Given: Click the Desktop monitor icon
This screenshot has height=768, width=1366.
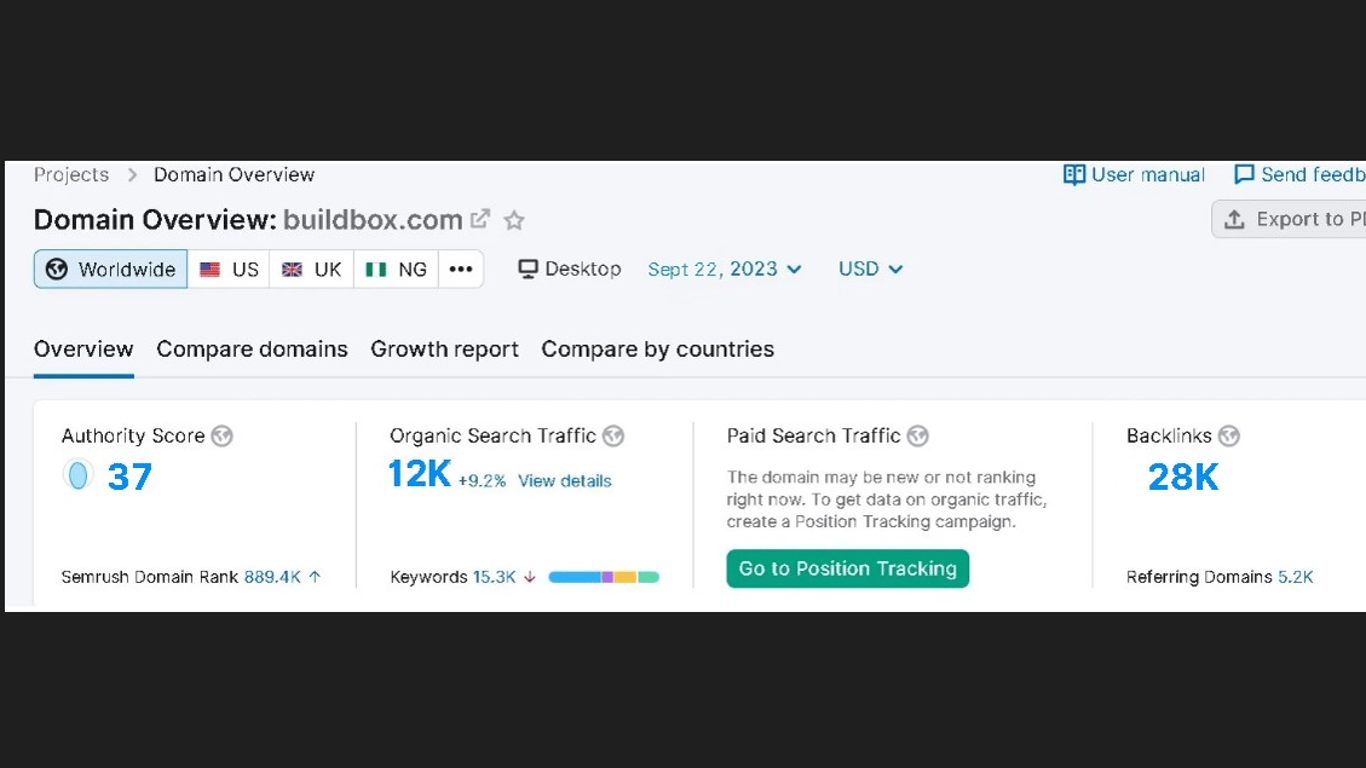Looking at the screenshot, I should pos(528,269).
